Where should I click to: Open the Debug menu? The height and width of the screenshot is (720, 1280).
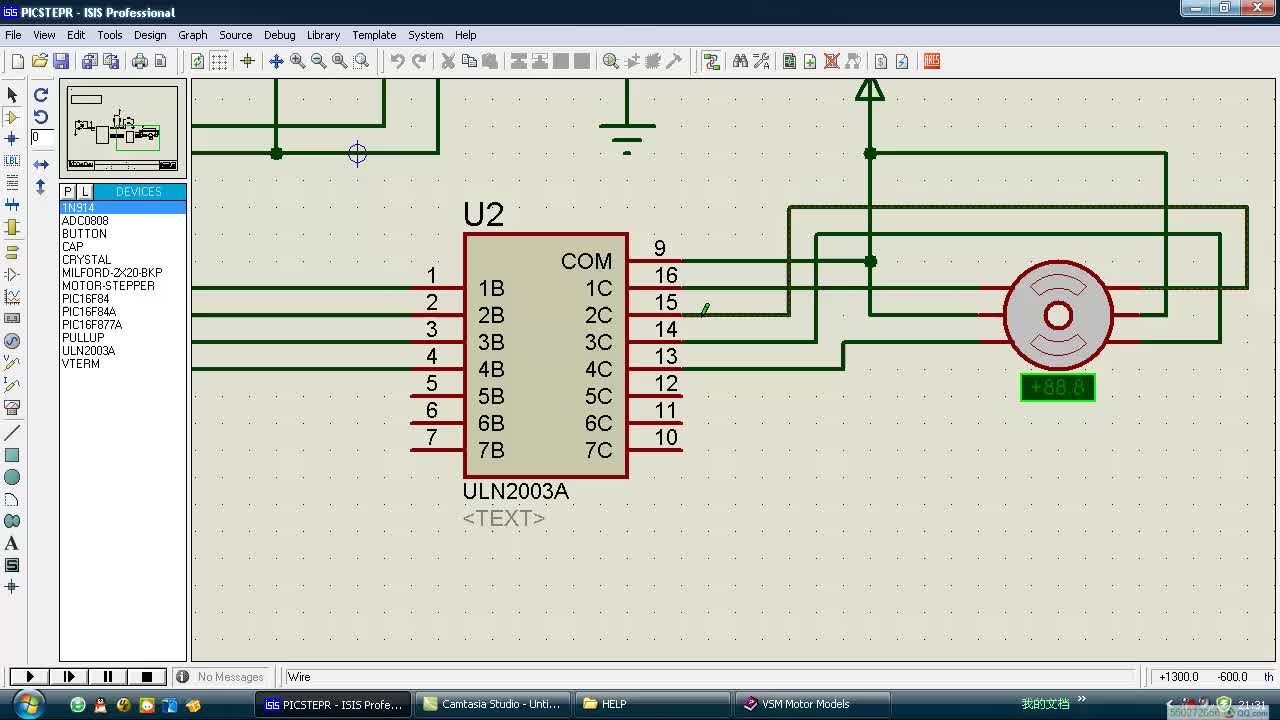click(279, 35)
